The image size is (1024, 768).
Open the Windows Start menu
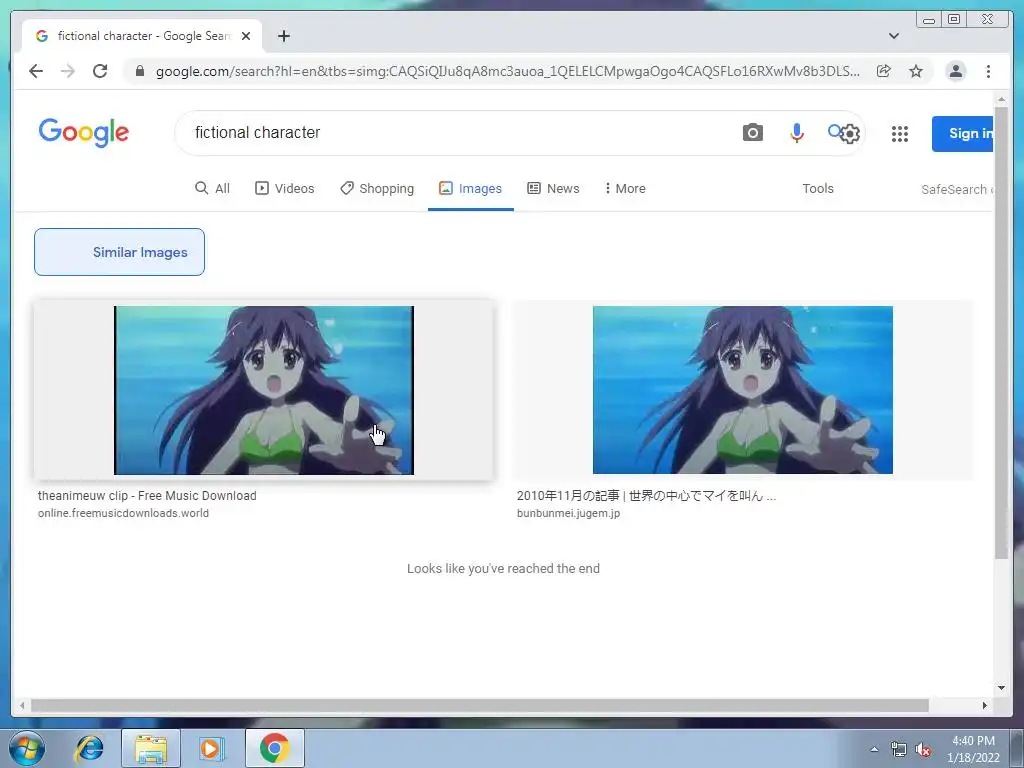point(27,748)
